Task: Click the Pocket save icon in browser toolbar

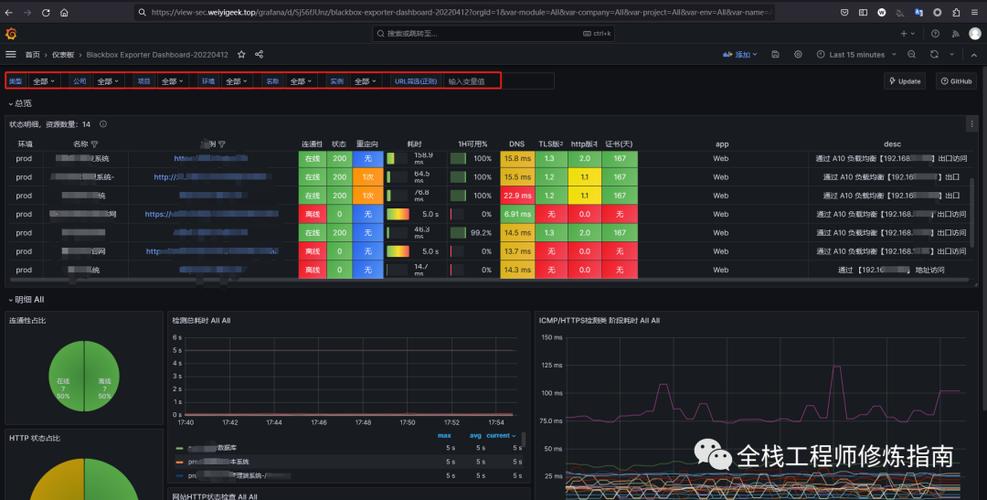Action: pos(845,13)
